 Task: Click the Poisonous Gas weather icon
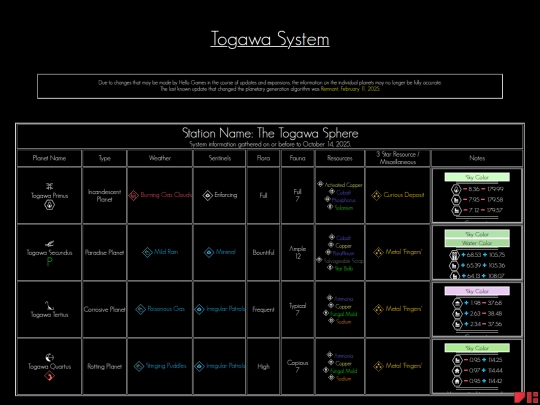pos(141,309)
